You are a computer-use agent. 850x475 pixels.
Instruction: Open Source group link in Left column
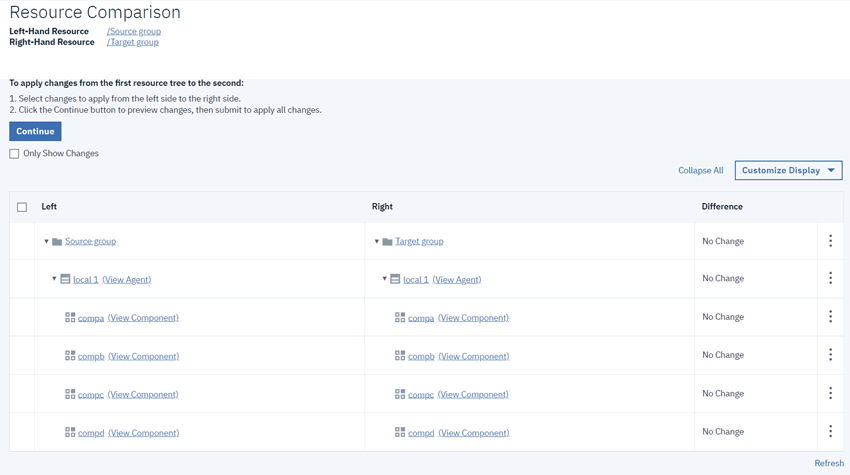(91, 241)
